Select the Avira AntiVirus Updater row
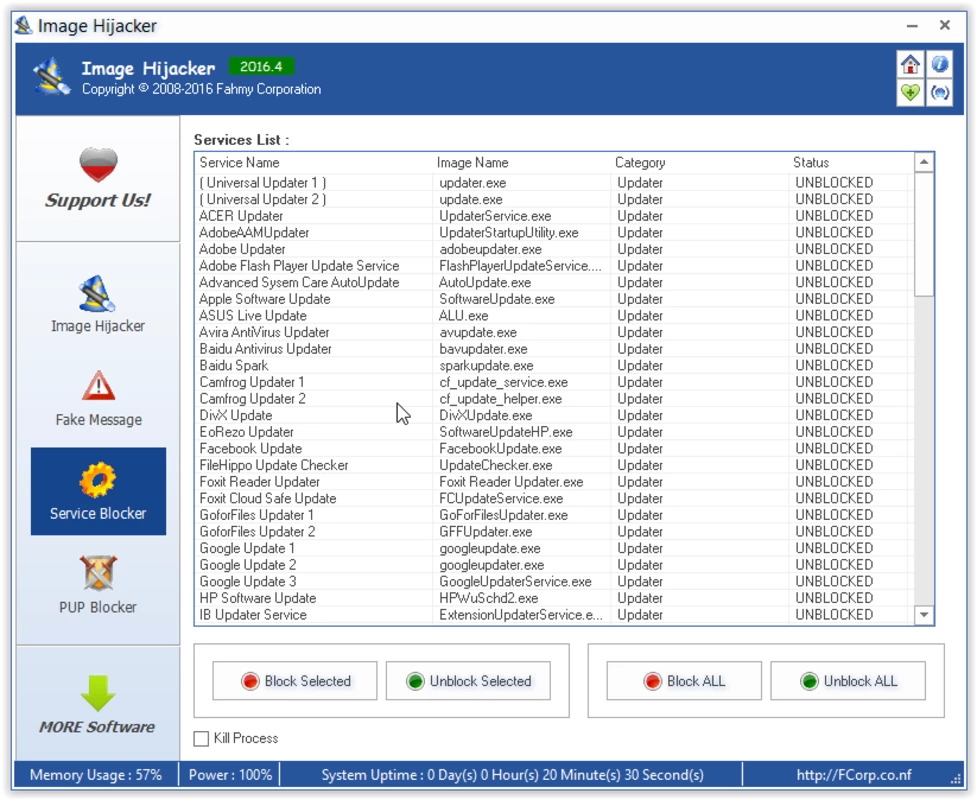The width and height of the screenshot is (977, 800). pyautogui.click(x=553, y=332)
